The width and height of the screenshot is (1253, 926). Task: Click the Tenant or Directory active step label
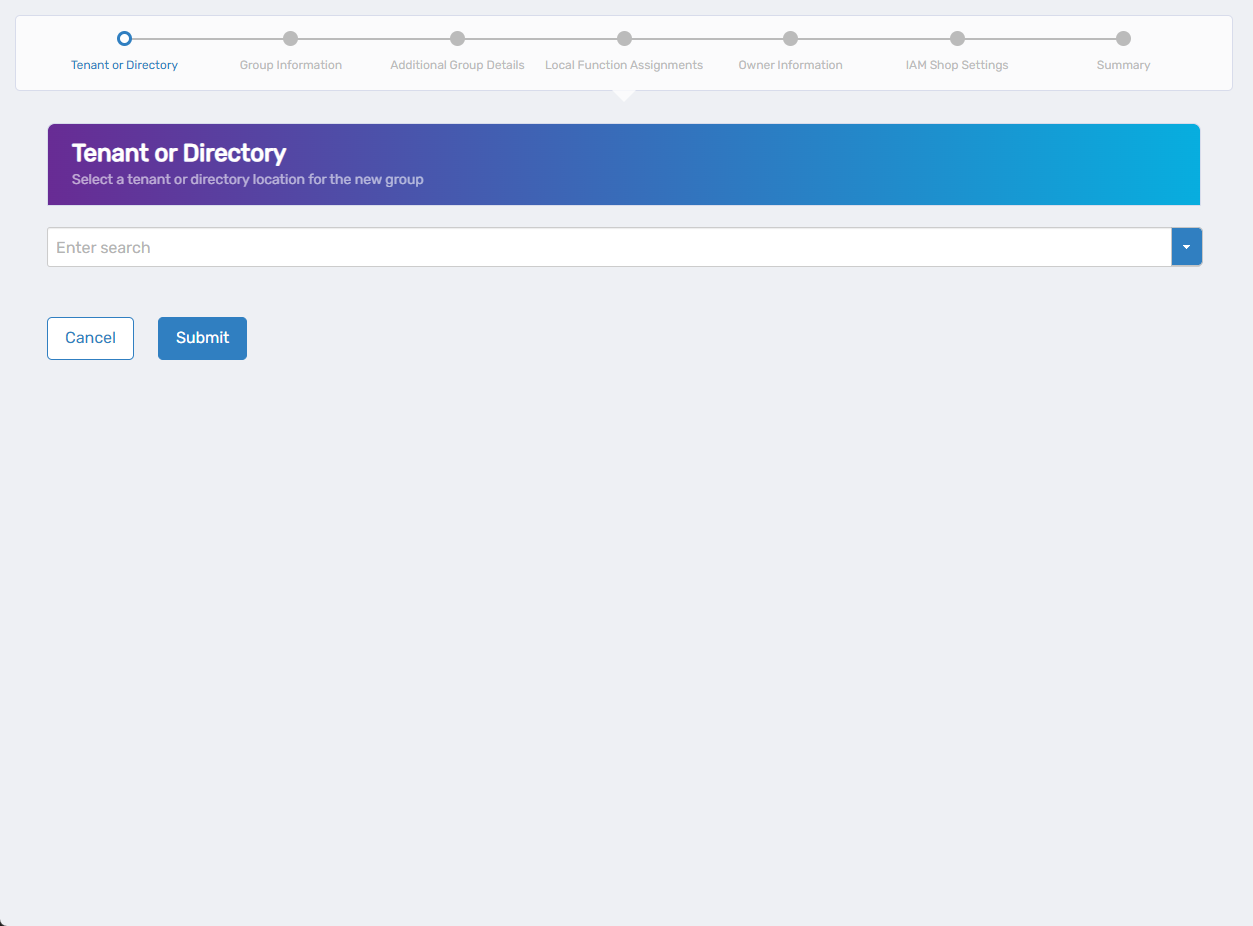point(124,64)
